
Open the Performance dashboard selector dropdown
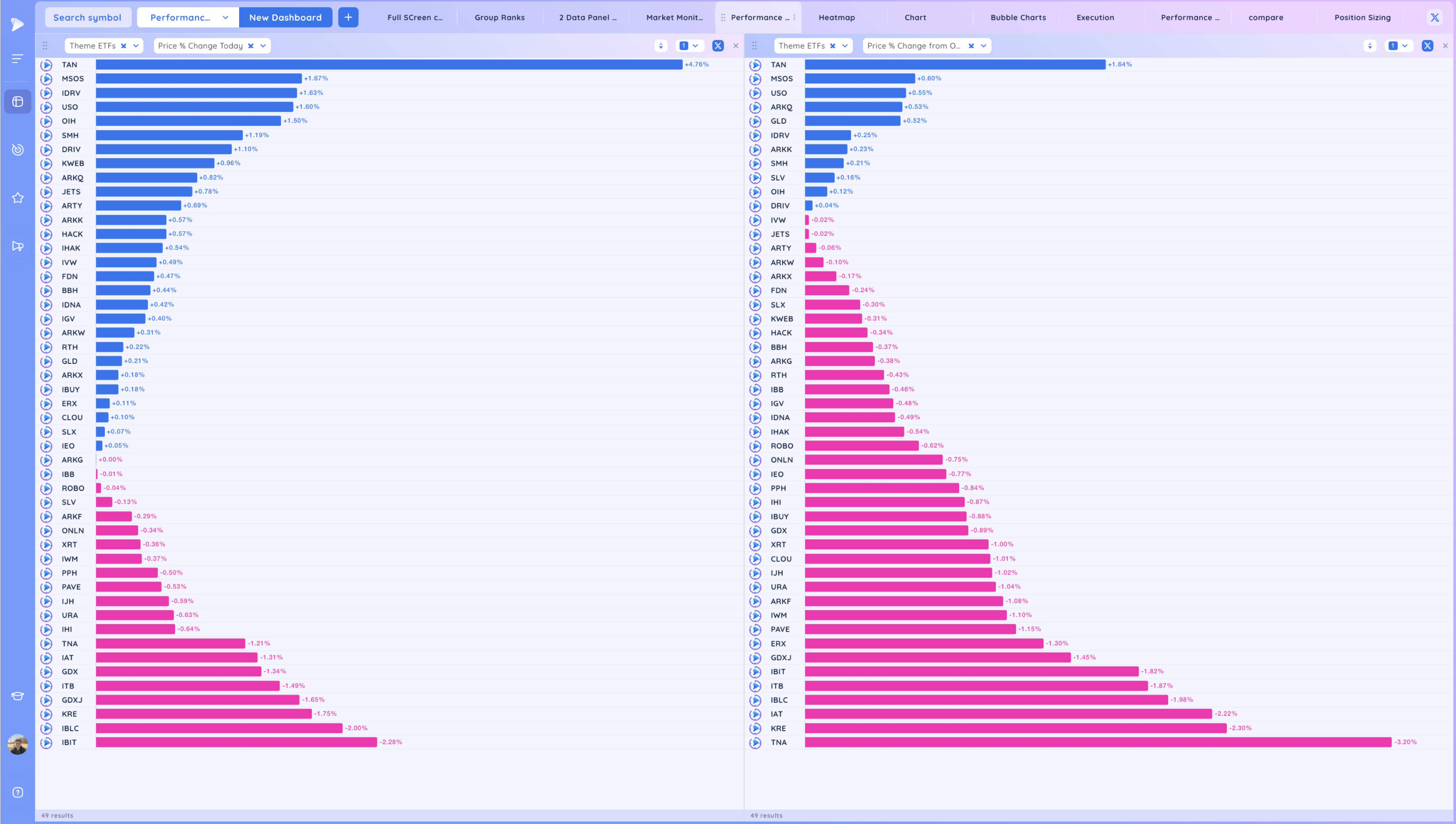coord(187,17)
